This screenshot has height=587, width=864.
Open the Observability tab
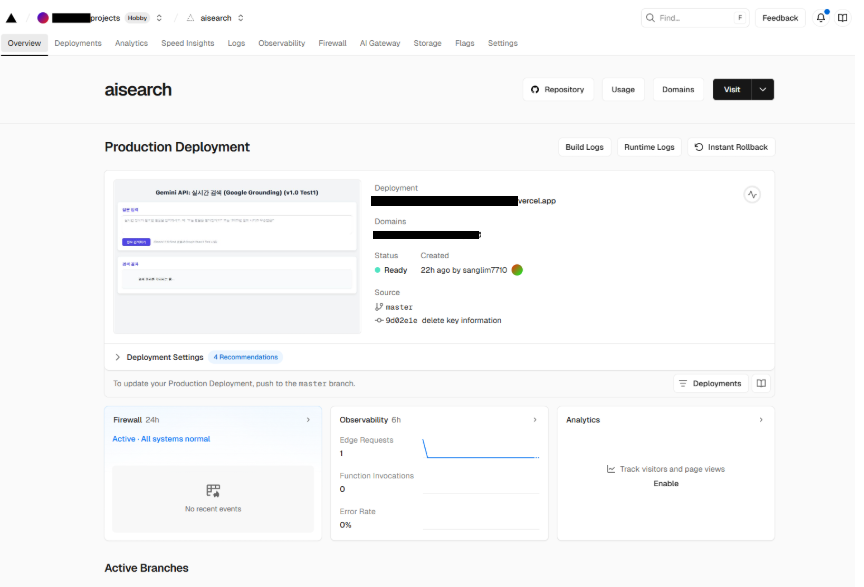pos(282,43)
